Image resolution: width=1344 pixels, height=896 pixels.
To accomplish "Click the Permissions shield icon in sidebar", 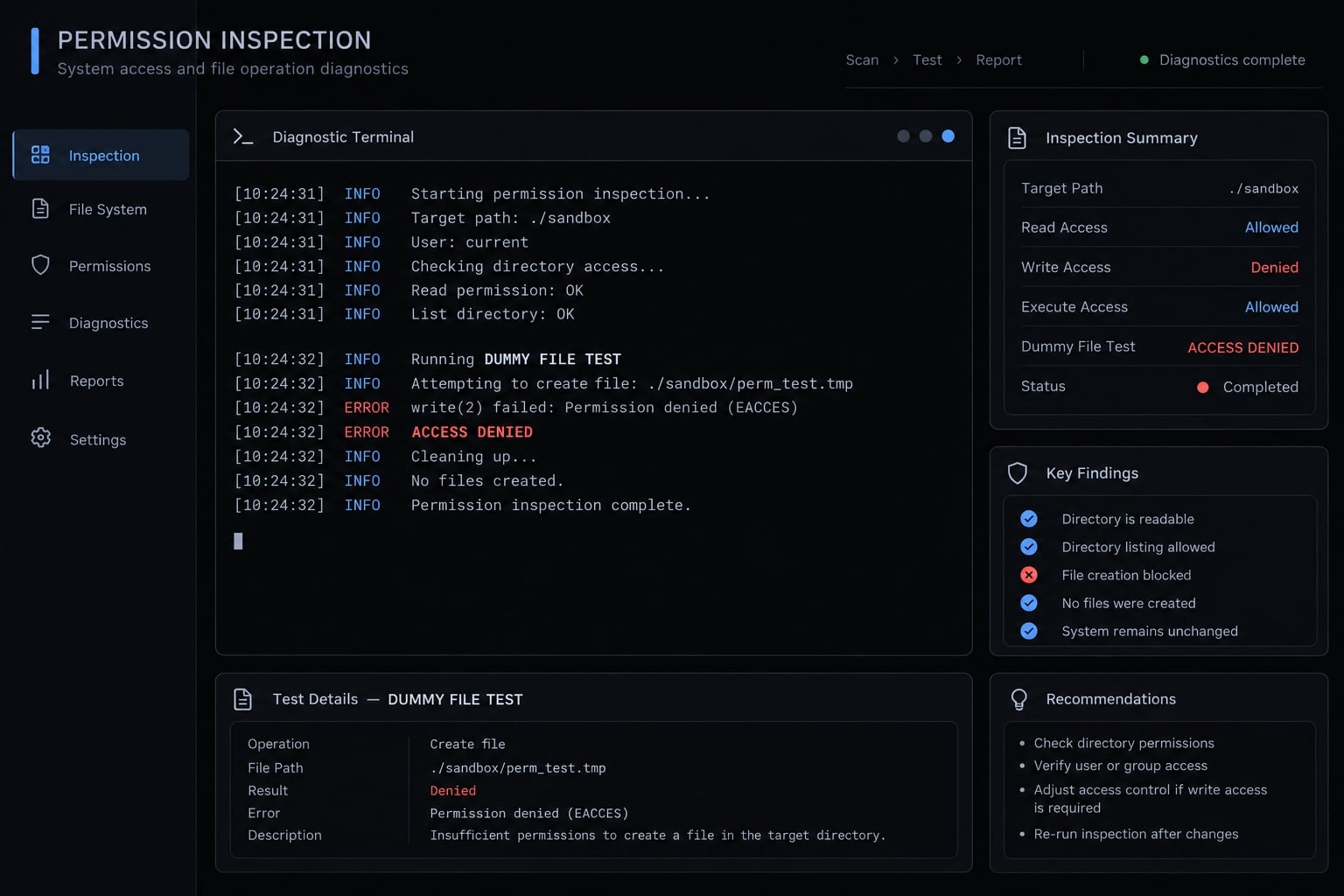I will 40,265.
